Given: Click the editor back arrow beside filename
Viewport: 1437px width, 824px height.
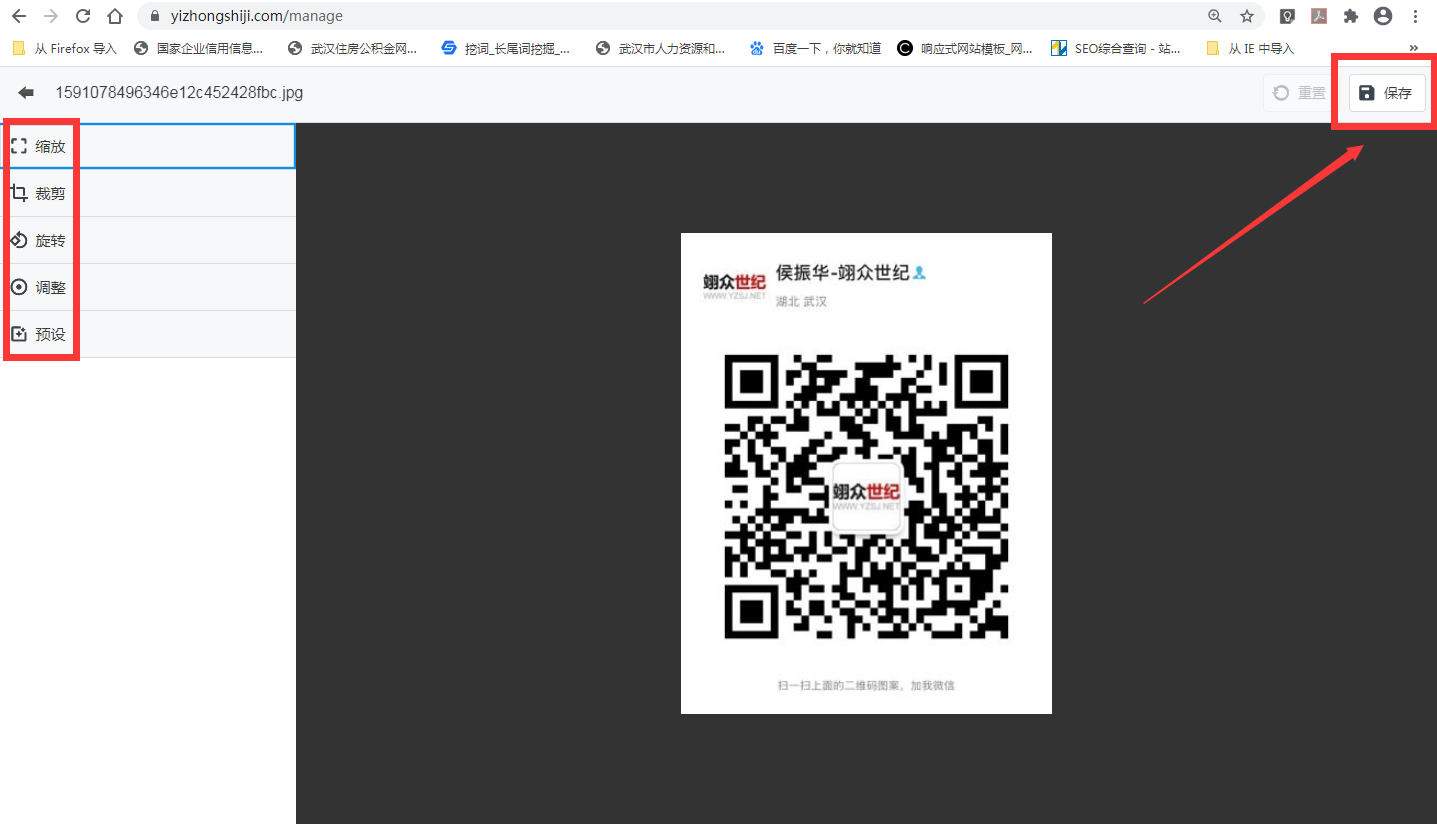Looking at the screenshot, I should click(x=26, y=93).
